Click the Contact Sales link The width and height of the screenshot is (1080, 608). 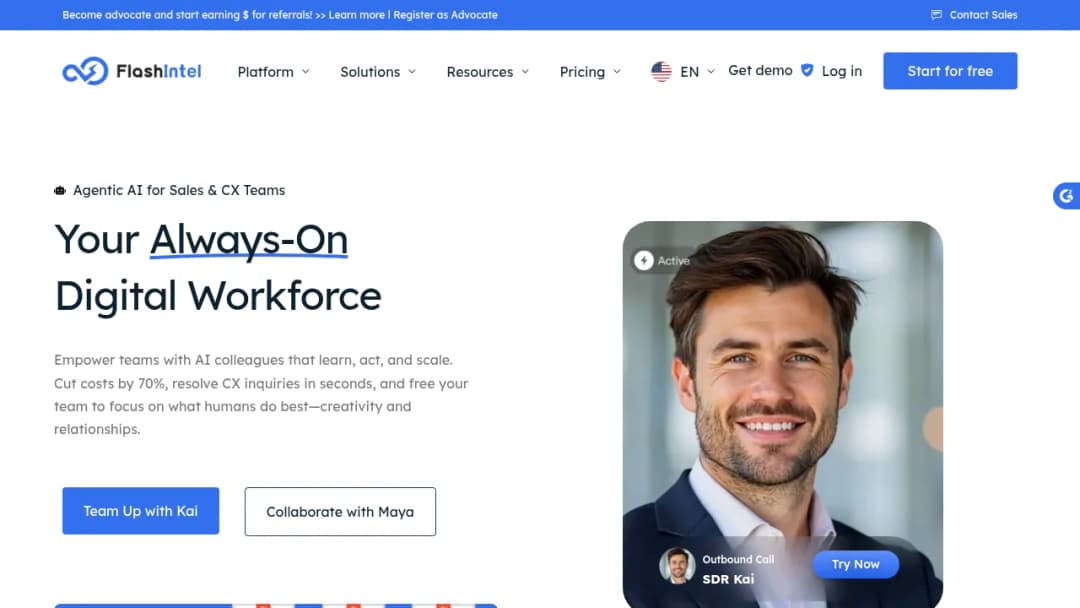coord(983,14)
